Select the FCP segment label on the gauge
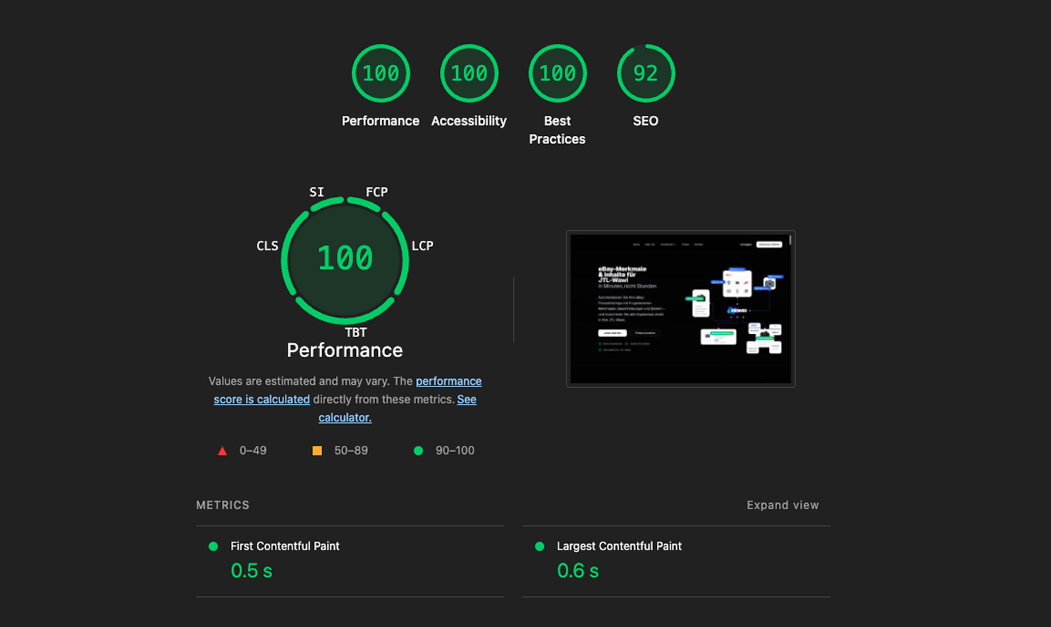This screenshot has height=627, width=1051. pyautogui.click(x=376, y=192)
